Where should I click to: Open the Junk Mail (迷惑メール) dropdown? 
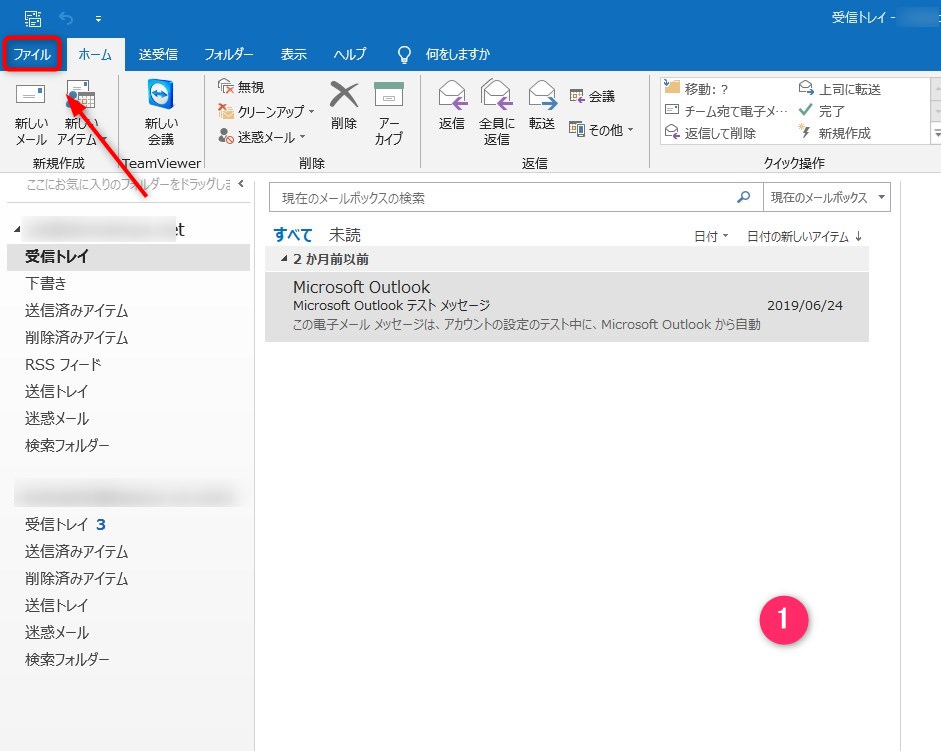pyautogui.click(x=303, y=136)
